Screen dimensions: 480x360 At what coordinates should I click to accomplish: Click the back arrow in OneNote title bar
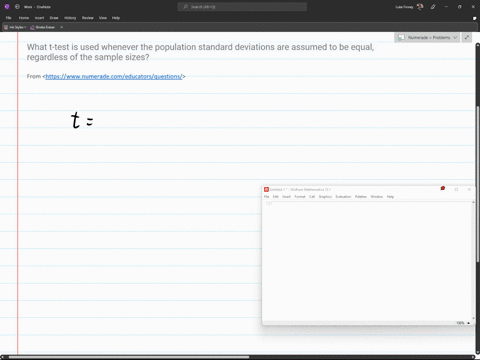(x=17, y=7)
